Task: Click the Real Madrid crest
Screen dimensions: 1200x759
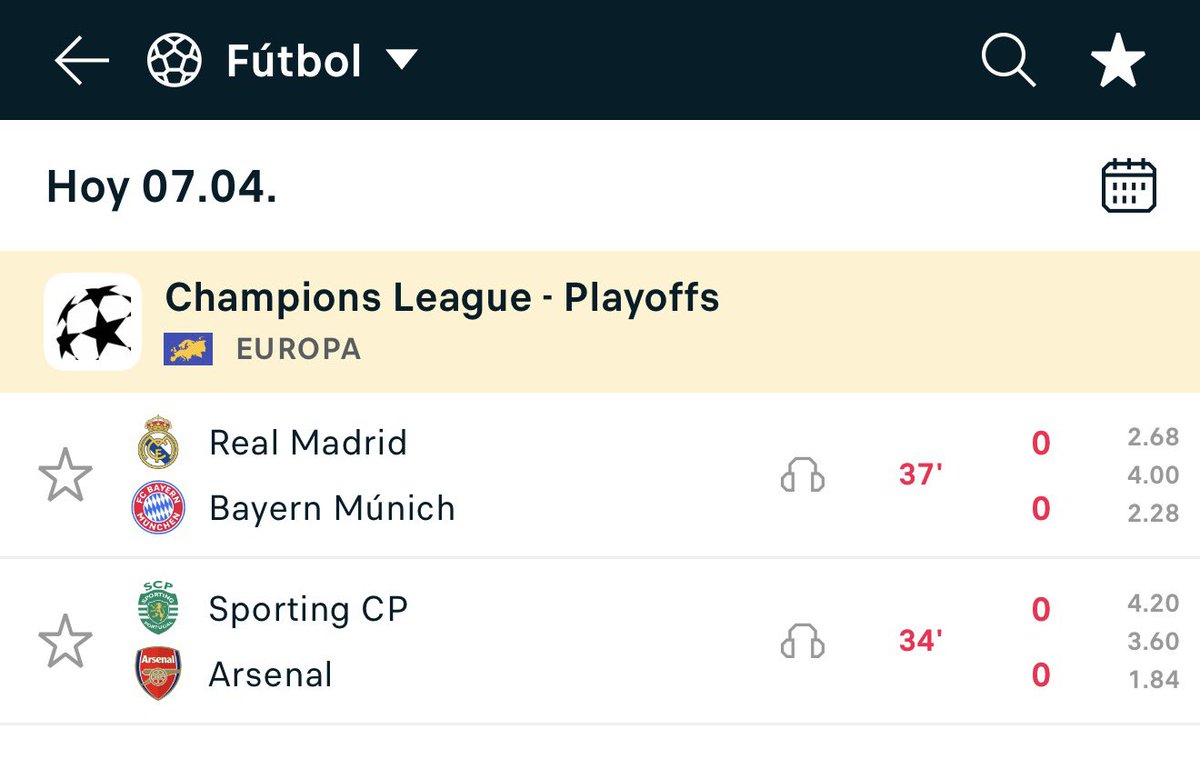Action: (x=158, y=442)
